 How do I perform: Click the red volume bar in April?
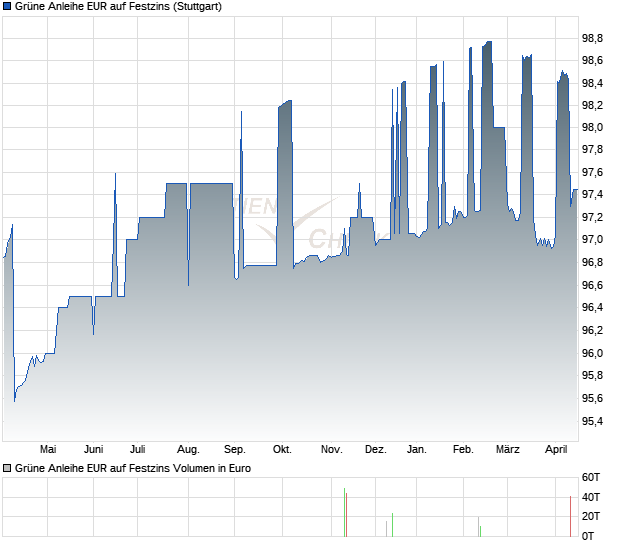coord(571,515)
